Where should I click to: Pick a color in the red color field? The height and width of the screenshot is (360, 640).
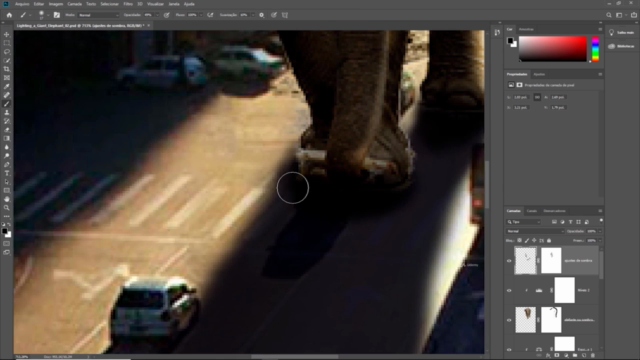point(553,49)
